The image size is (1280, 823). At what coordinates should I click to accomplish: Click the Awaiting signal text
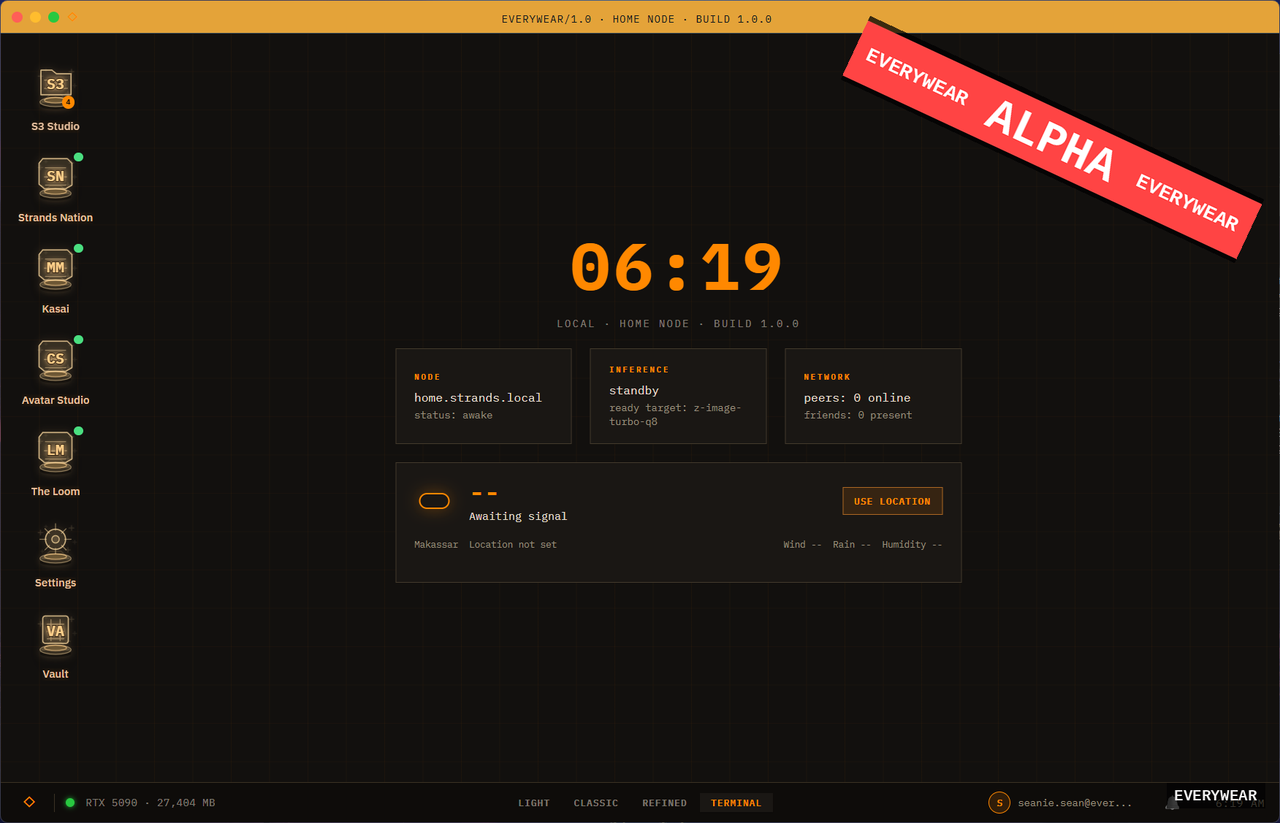pos(518,517)
